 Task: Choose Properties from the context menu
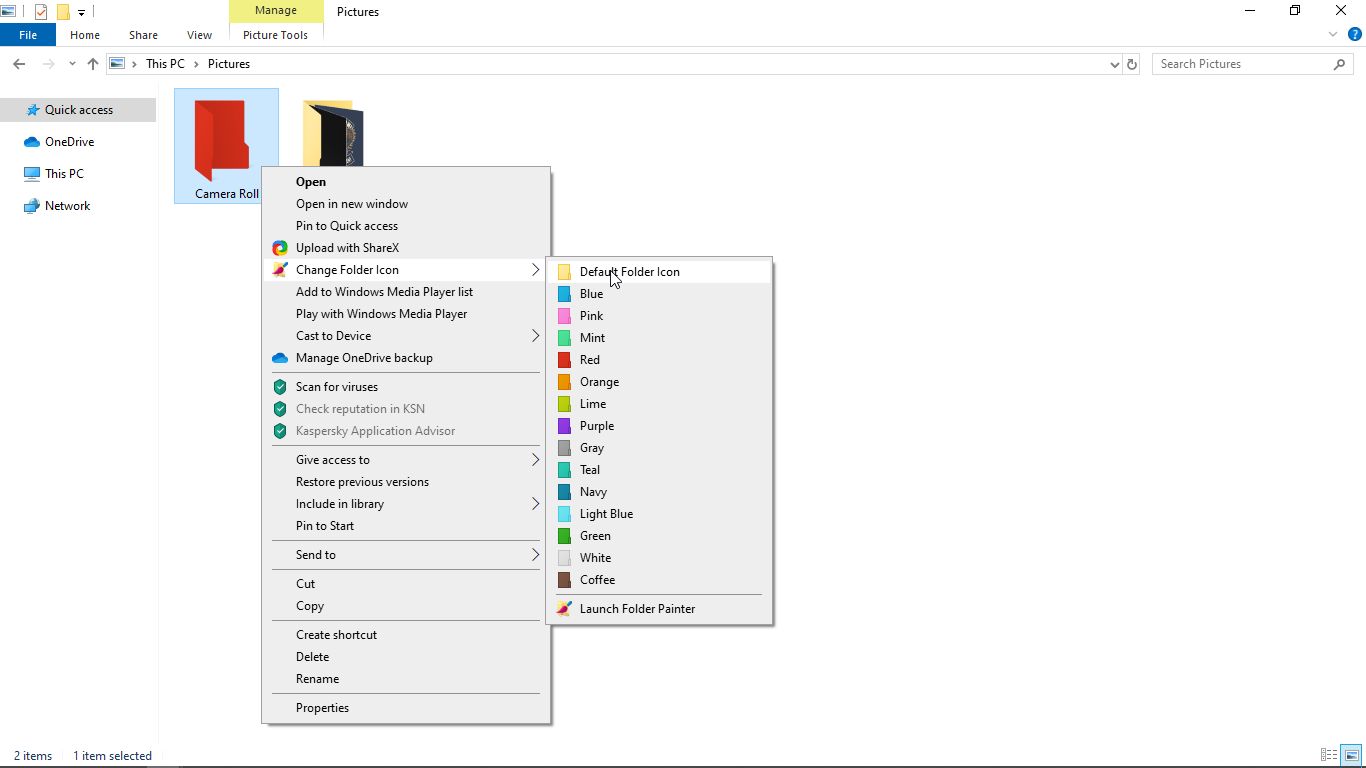pyautogui.click(x=322, y=708)
